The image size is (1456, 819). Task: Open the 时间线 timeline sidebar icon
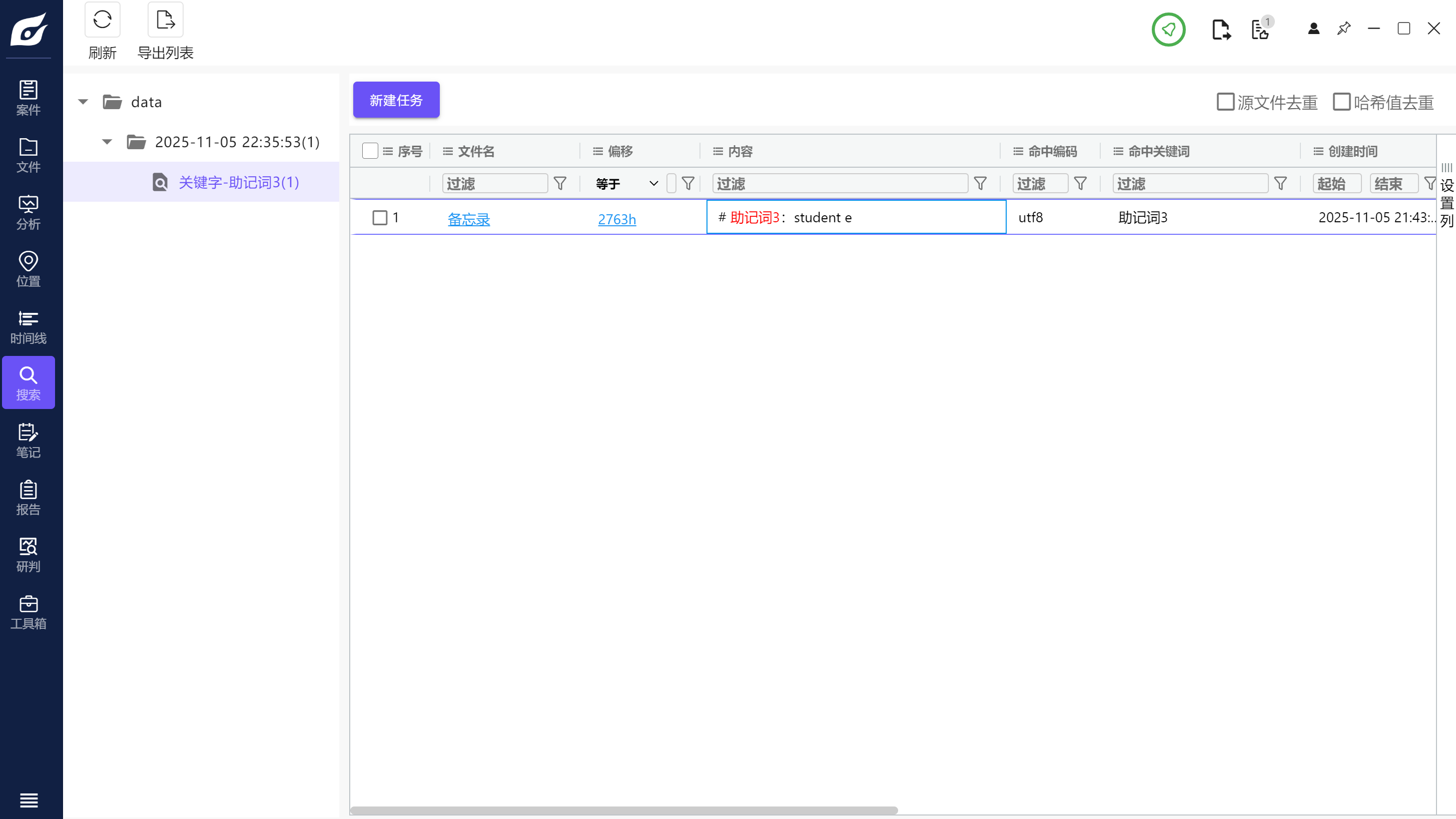(28, 326)
